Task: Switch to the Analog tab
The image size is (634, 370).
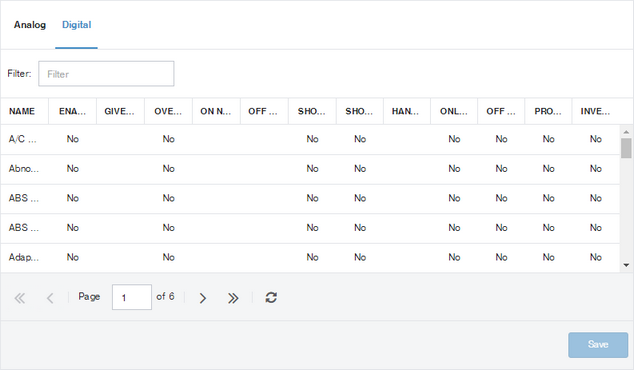Action: click(x=30, y=25)
